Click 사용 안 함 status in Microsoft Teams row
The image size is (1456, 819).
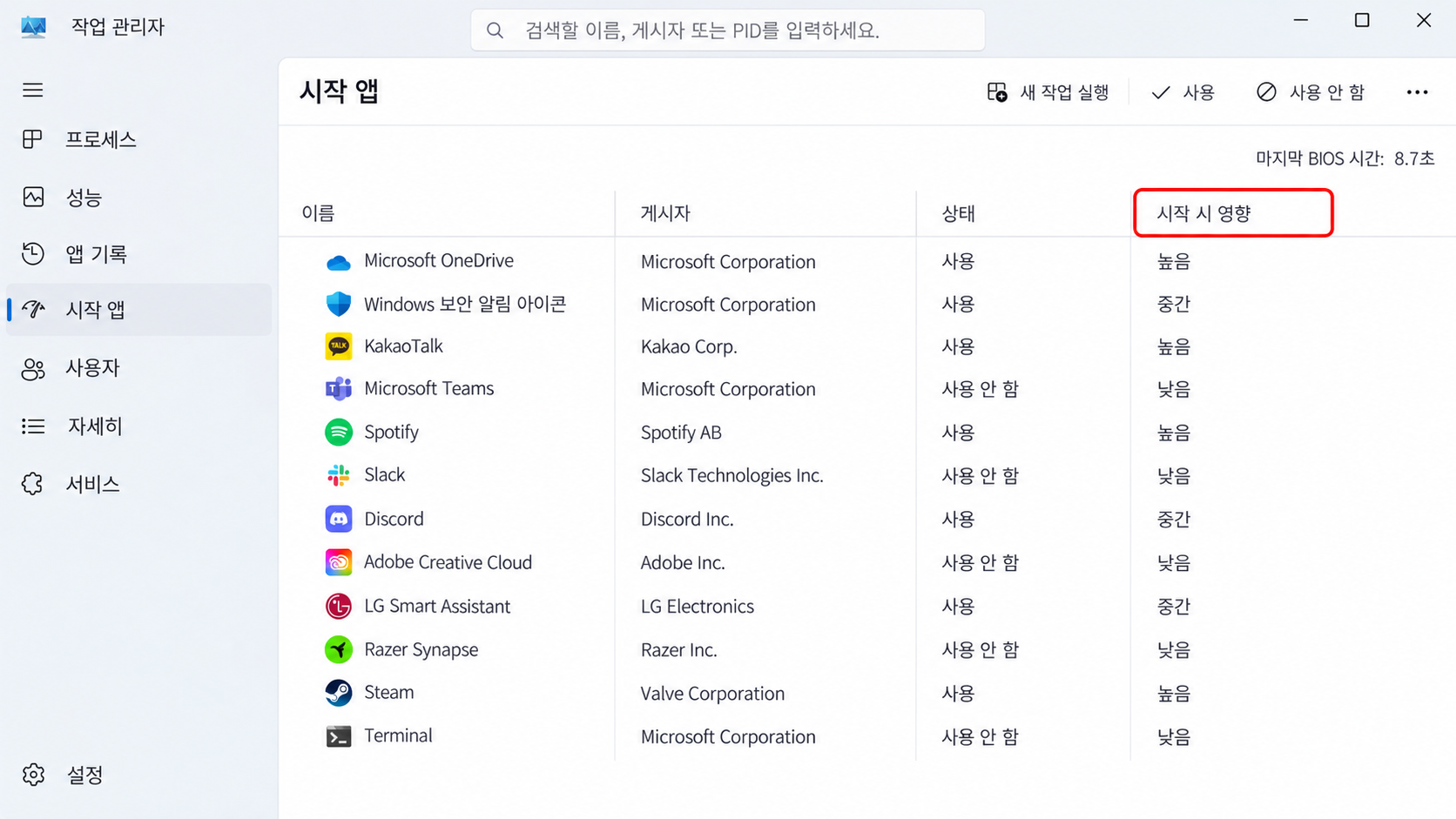pos(980,389)
